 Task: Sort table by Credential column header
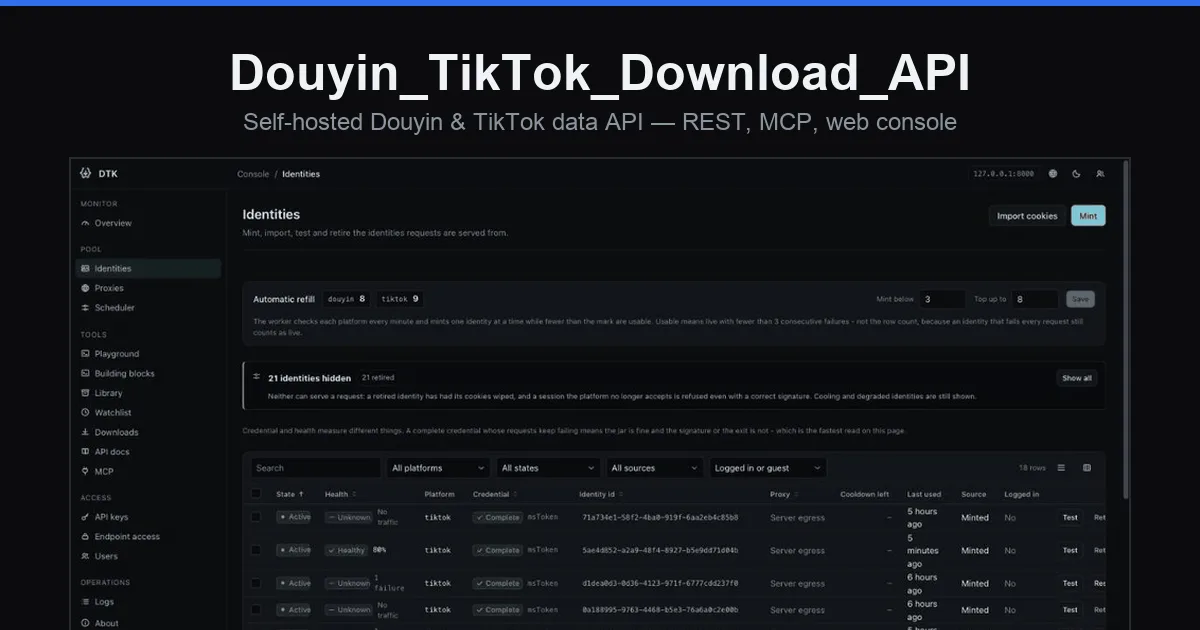tap(496, 494)
